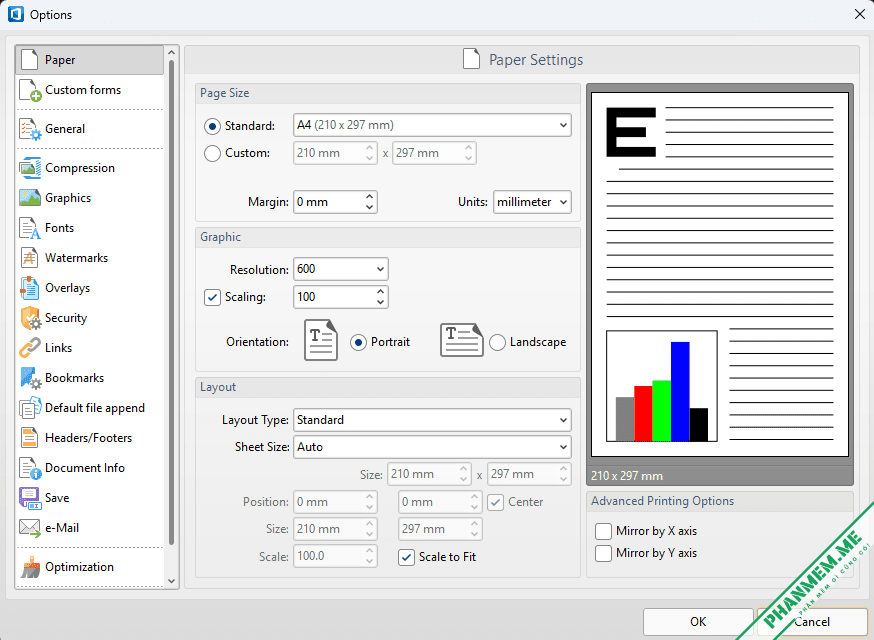
Task: Click the OK button
Action: [698, 622]
